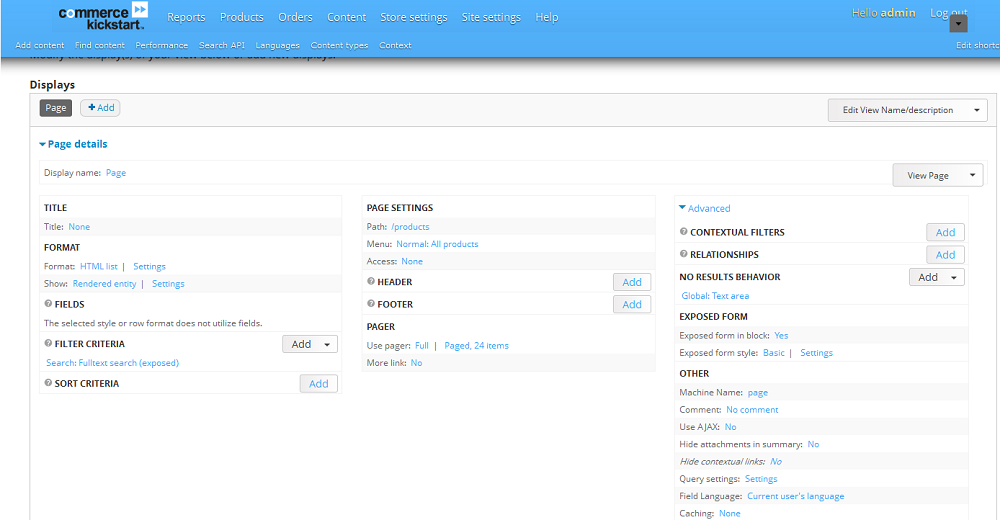Change Exposed form in block Yes
The image size is (1000, 520).
pyautogui.click(x=781, y=335)
